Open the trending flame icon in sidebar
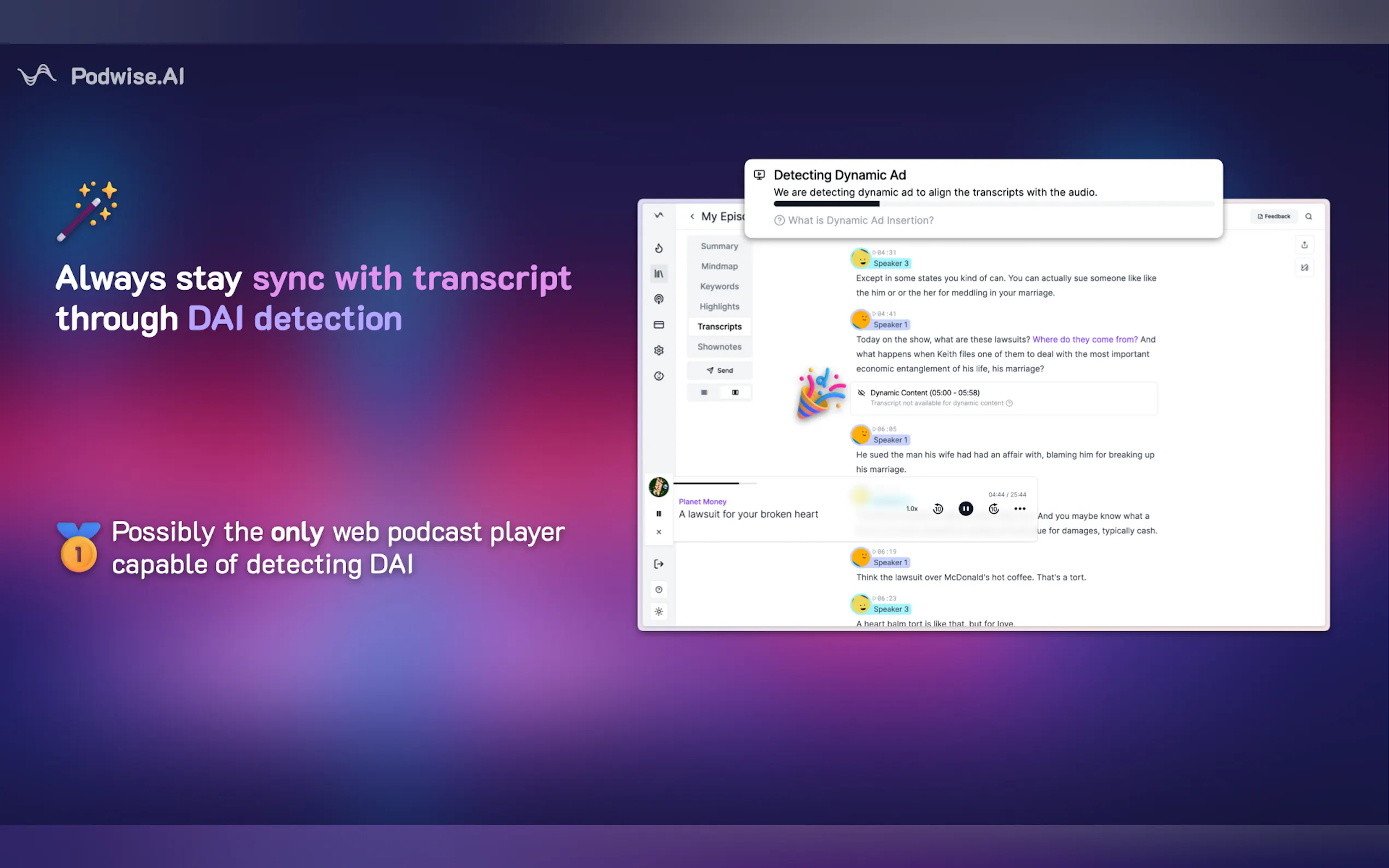This screenshot has height=868, width=1389. (658, 248)
